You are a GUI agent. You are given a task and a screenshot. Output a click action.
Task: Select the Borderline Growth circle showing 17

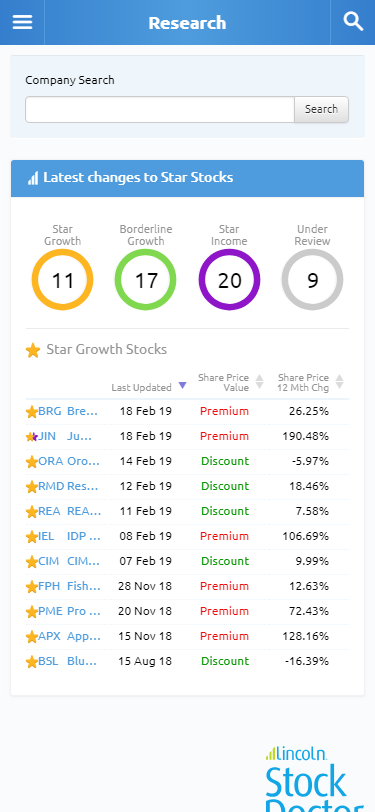point(146,280)
